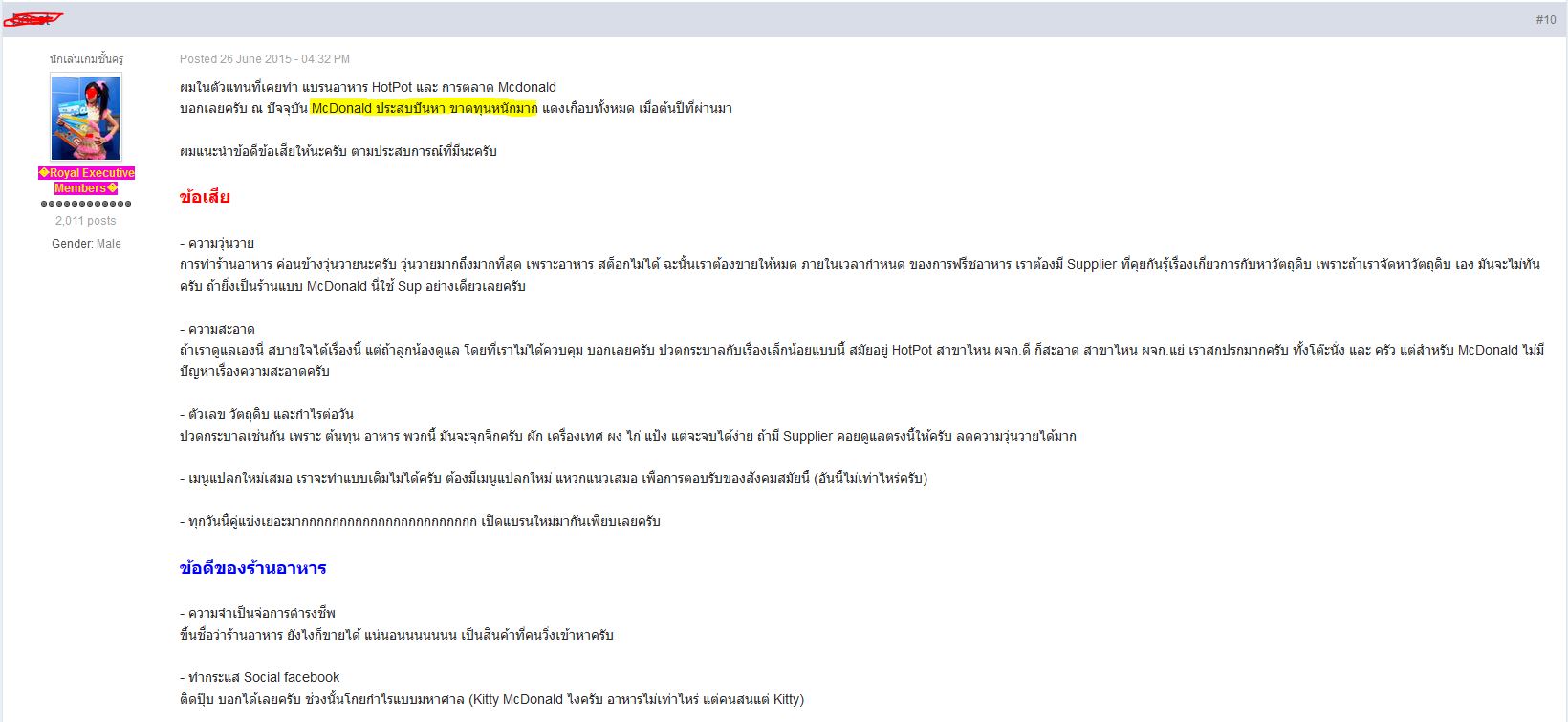Image resolution: width=1568 pixels, height=722 pixels.
Task: Click the "2,011 posts" count
Action: coord(86,221)
